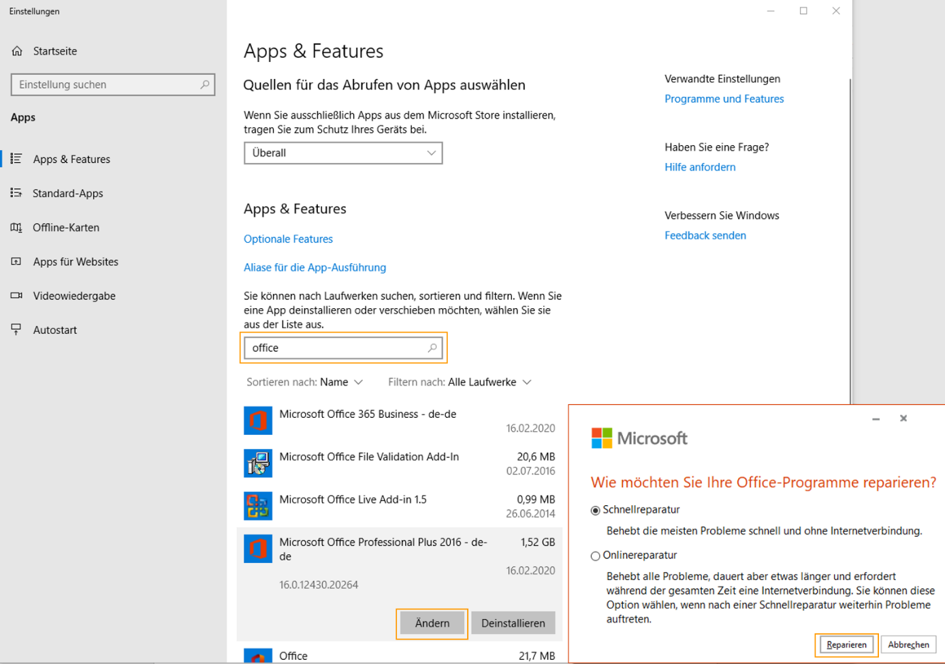Open the Optionale Features link
The image size is (945, 664).
[288, 239]
